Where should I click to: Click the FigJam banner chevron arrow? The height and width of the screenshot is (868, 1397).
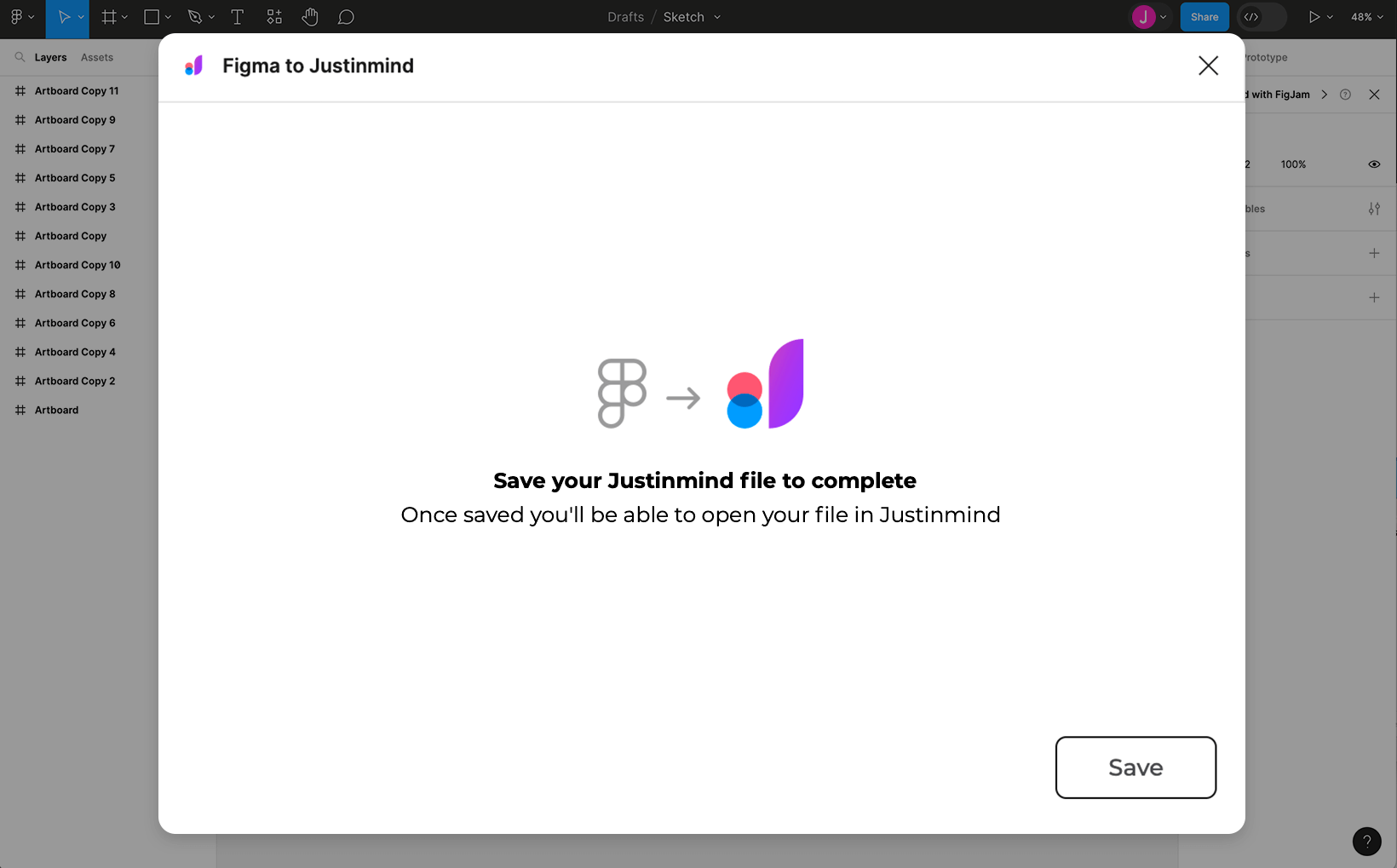[1325, 95]
